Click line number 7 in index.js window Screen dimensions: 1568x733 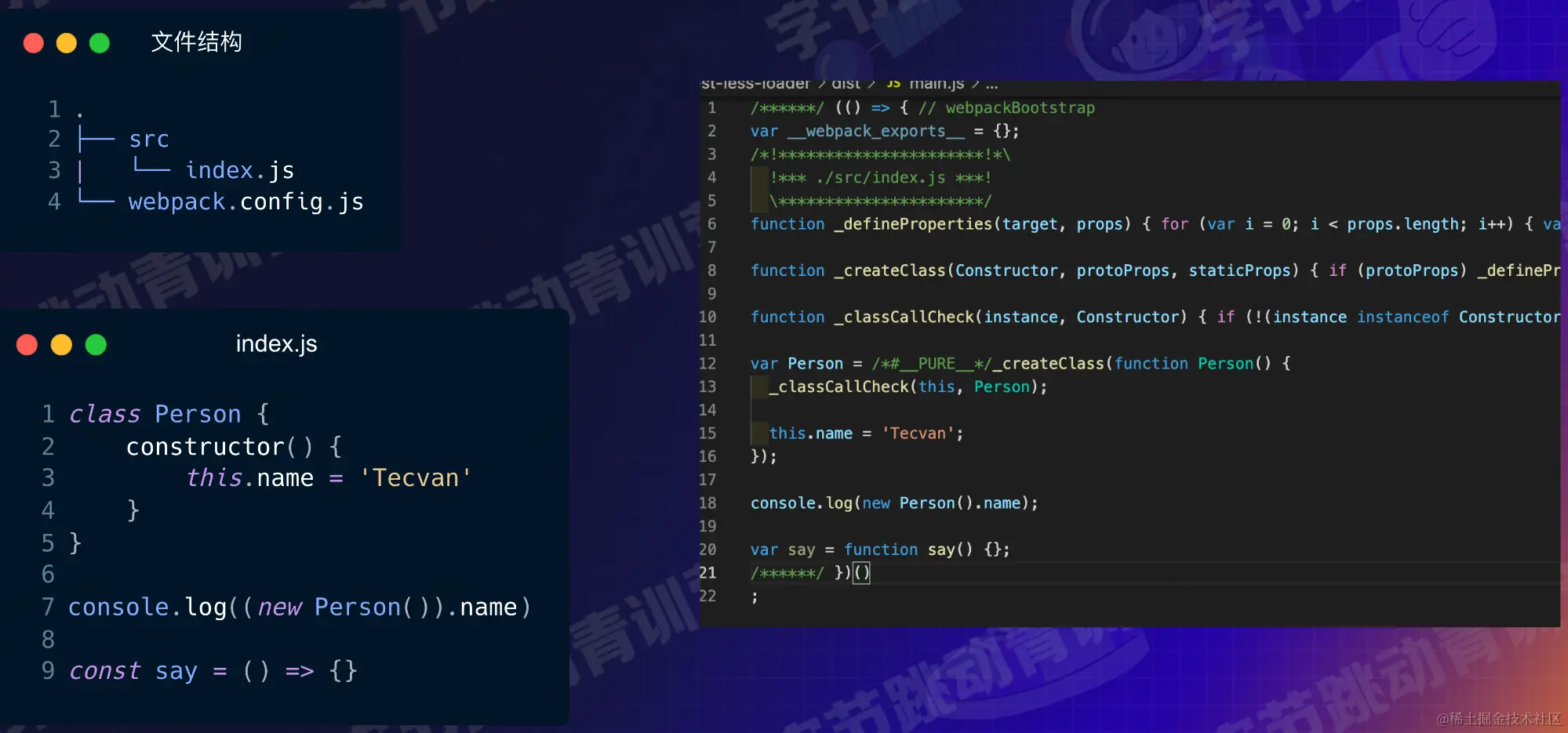click(48, 608)
